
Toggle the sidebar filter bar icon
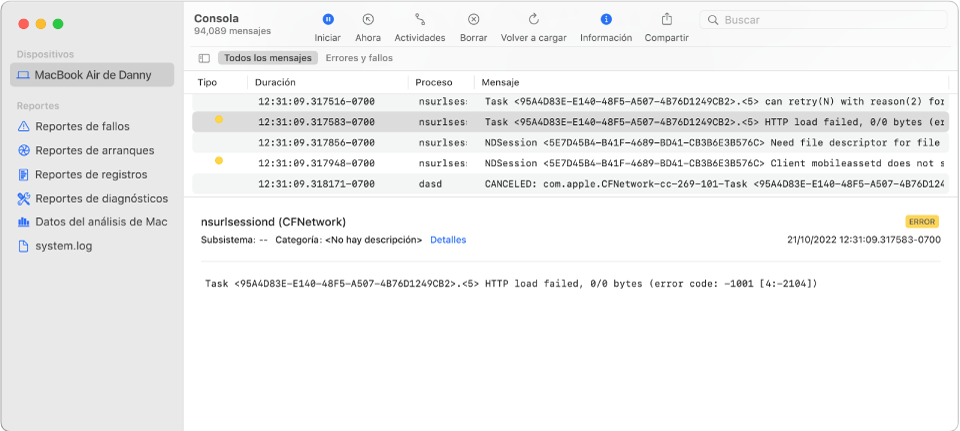pos(204,58)
